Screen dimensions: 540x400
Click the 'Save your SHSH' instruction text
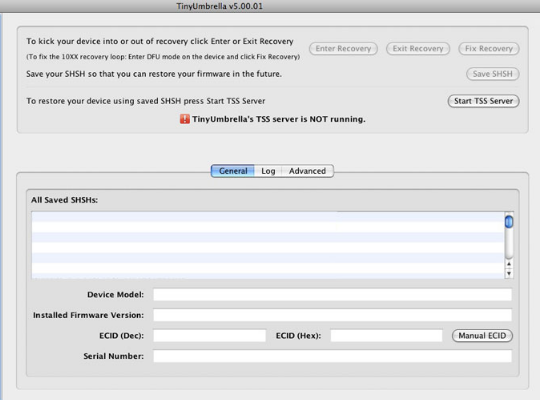pos(154,74)
